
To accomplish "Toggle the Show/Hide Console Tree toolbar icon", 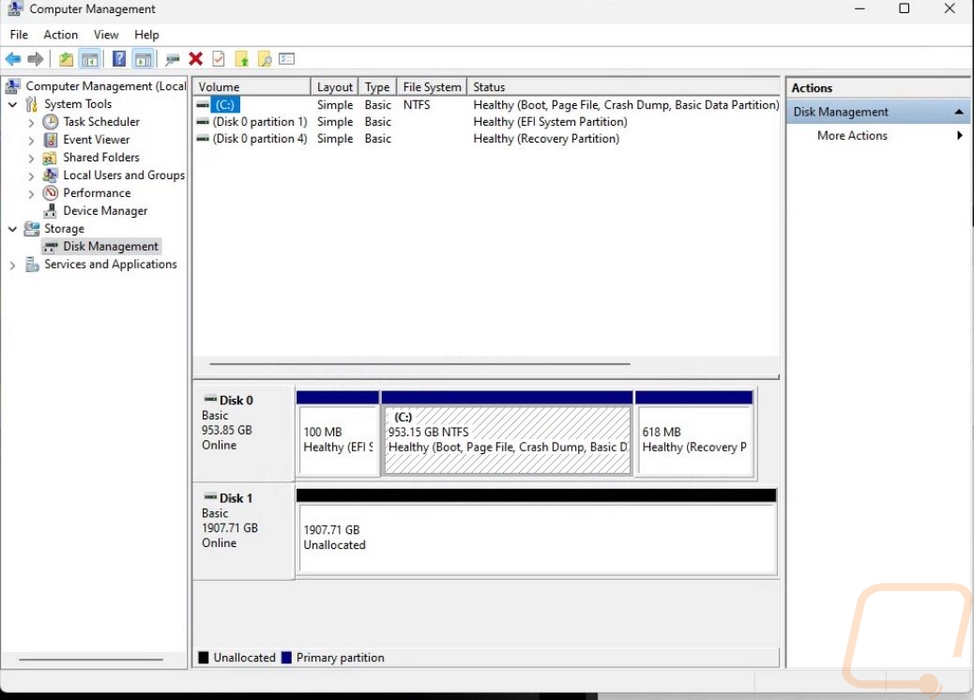I will (x=90, y=59).
